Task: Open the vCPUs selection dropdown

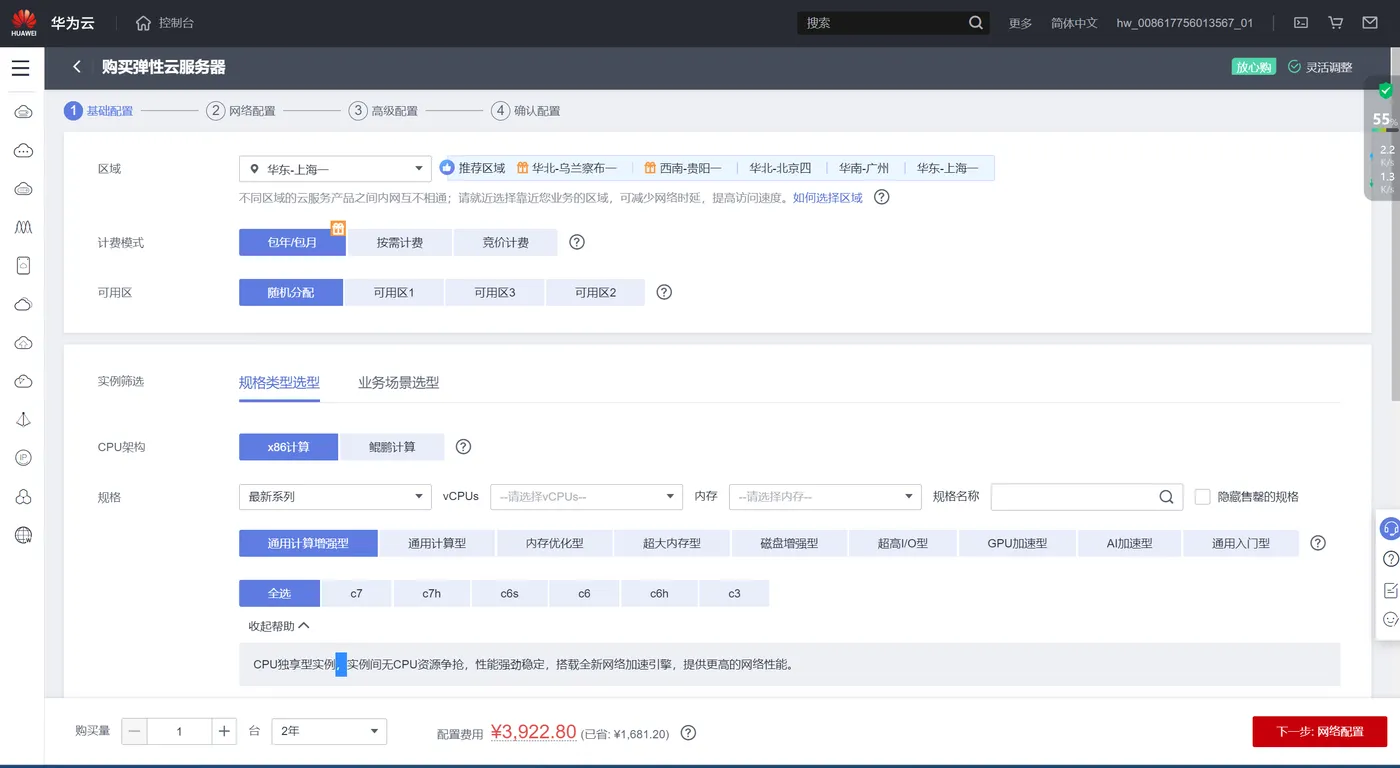Action: click(586, 497)
